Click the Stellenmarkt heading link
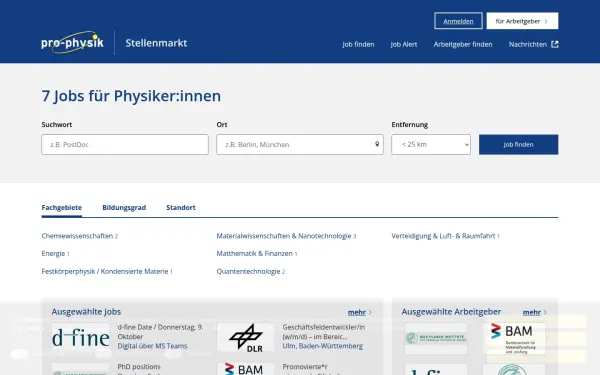 [156, 43]
